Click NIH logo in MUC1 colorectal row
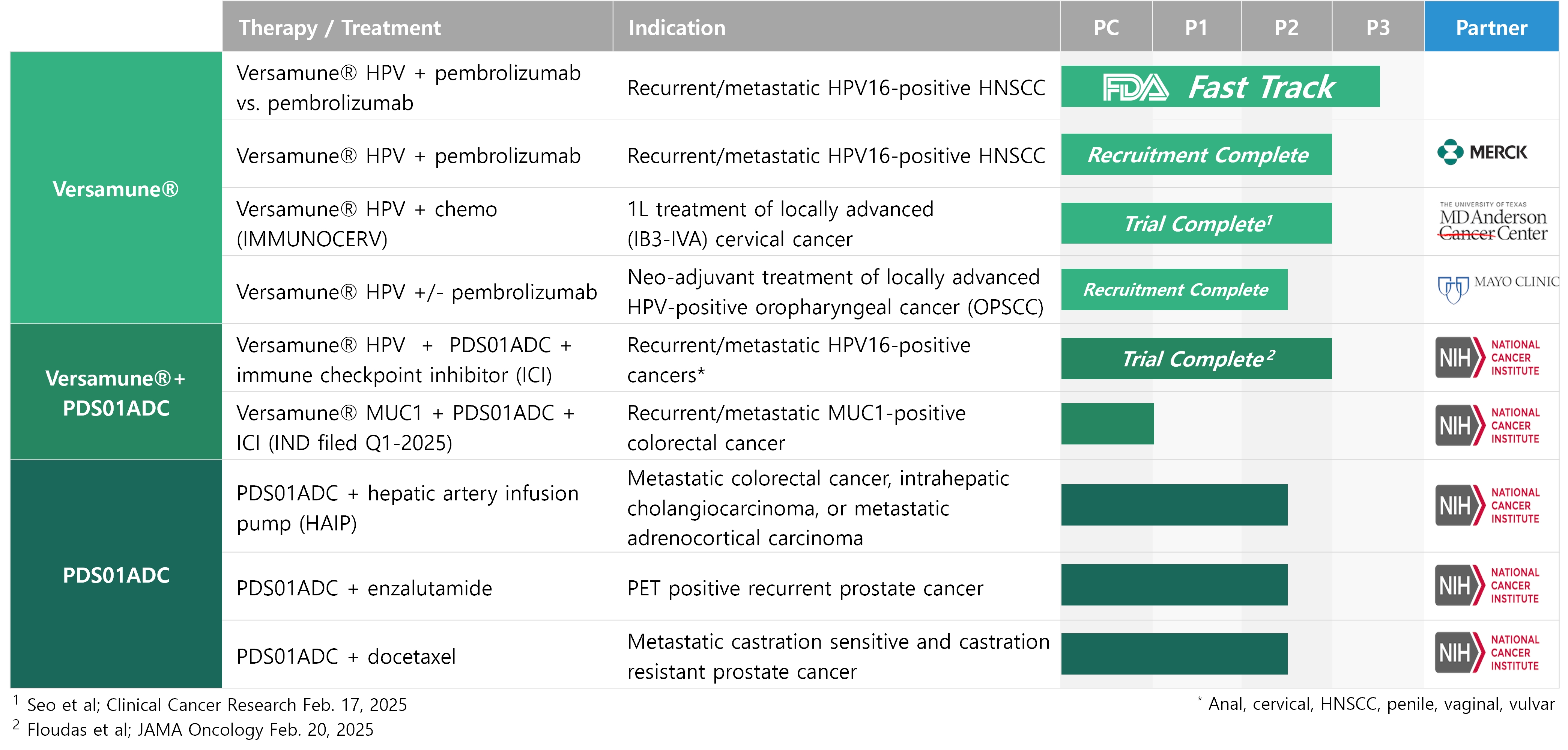The width and height of the screenshot is (1568, 750). click(1487, 426)
